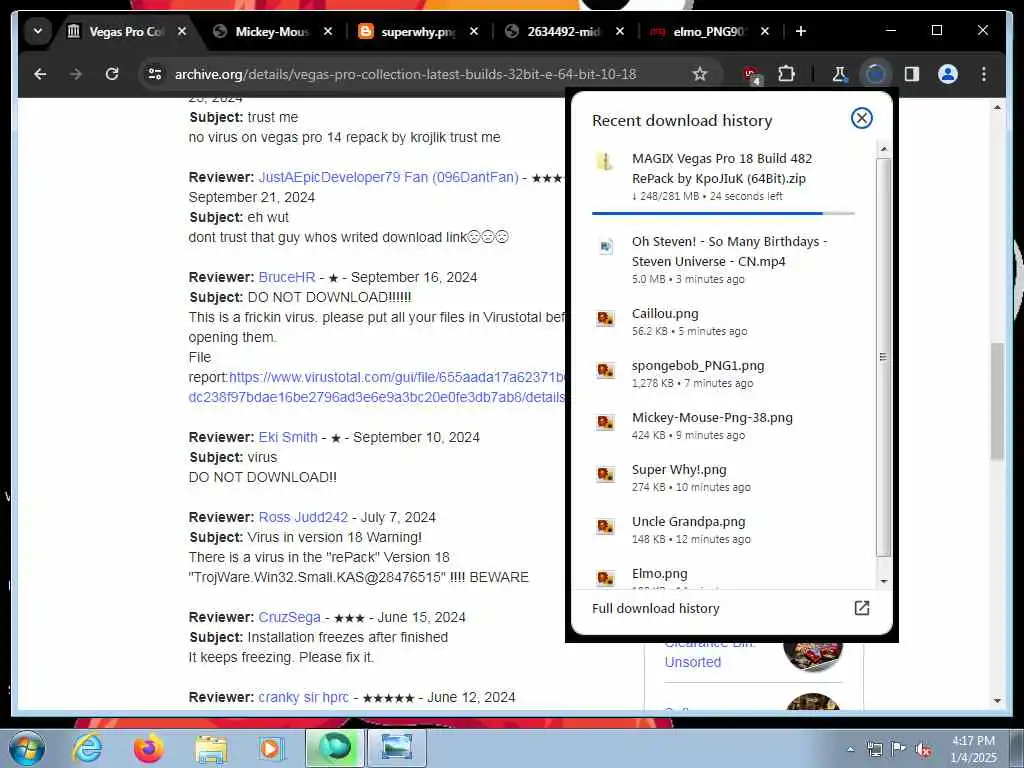Click the address bar URL field

(x=405, y=74)
